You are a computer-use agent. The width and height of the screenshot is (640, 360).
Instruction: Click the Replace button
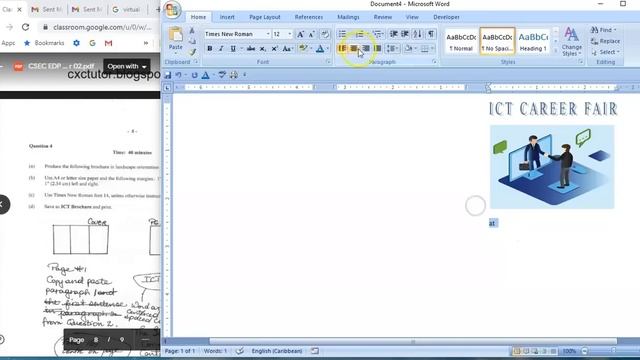click(605, 41)
